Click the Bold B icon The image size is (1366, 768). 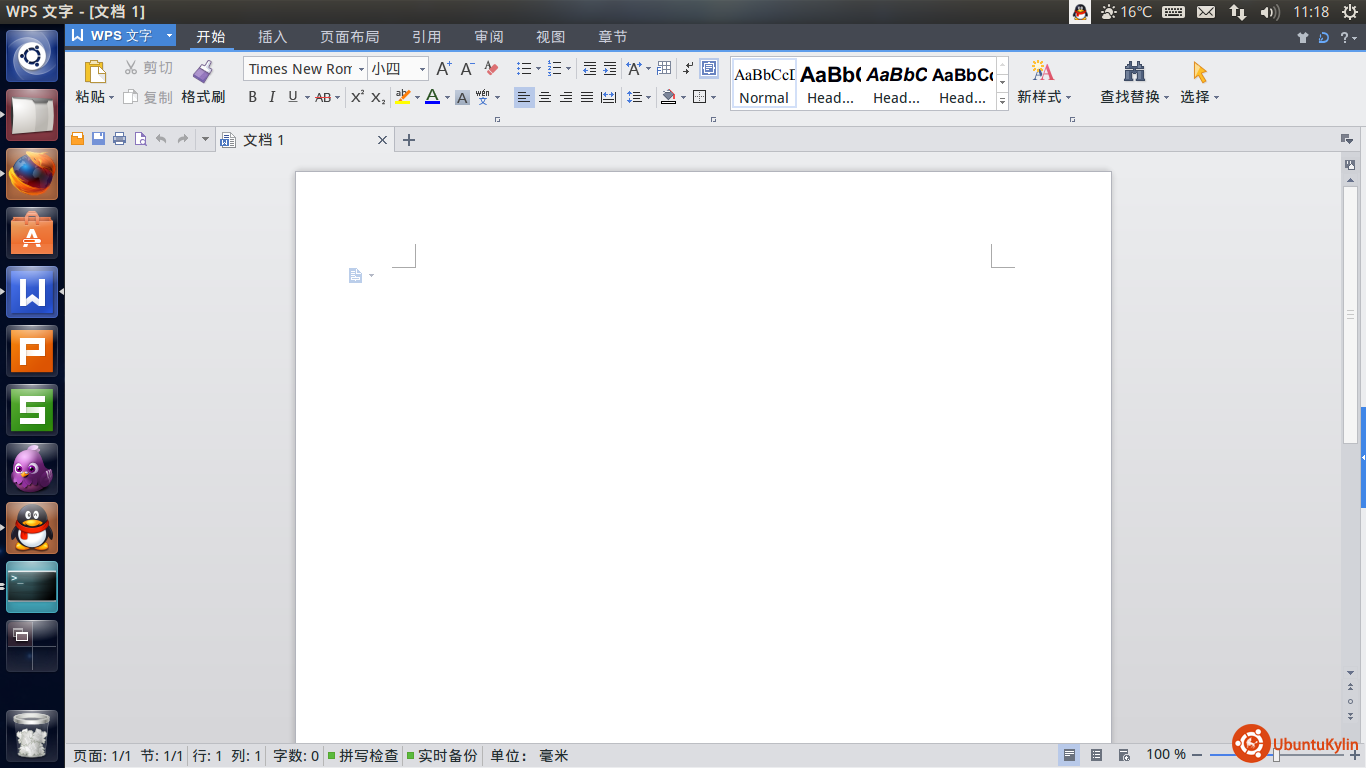click(x=252, y=97)
